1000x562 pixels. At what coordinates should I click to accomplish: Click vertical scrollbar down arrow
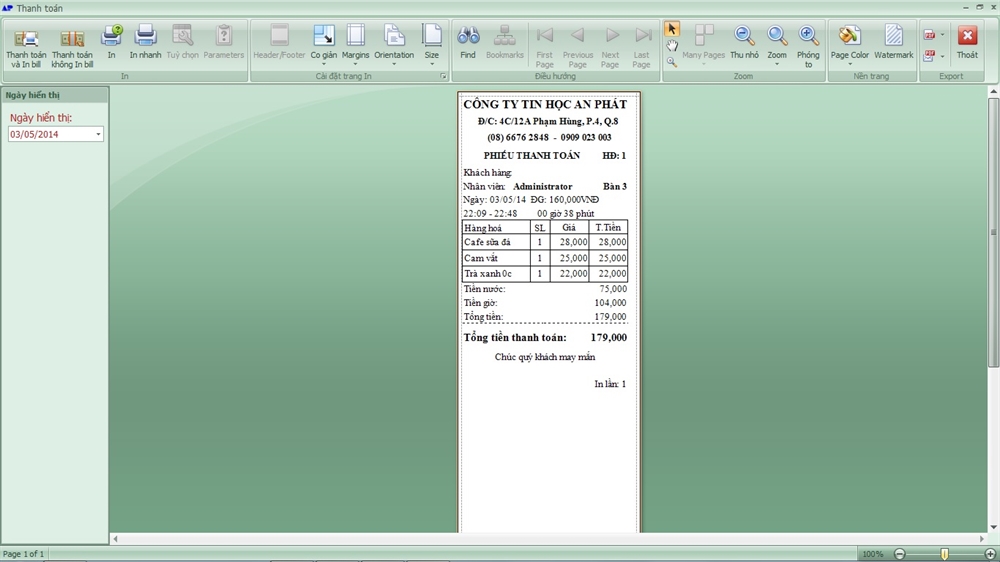[x=993, y=527]
